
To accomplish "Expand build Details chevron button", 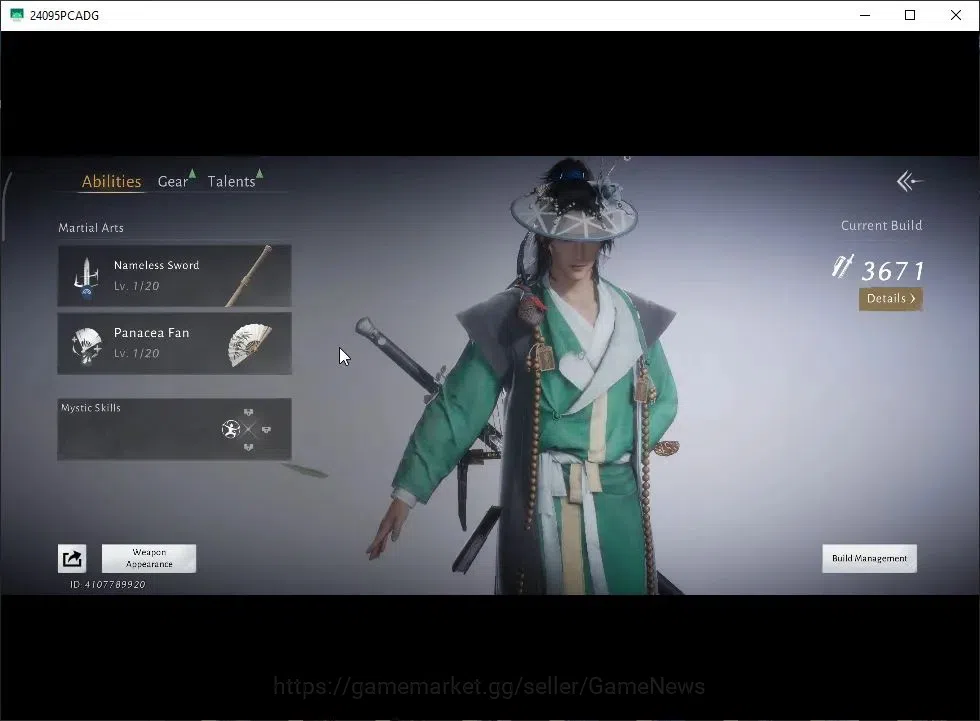I will coord(891,299).
